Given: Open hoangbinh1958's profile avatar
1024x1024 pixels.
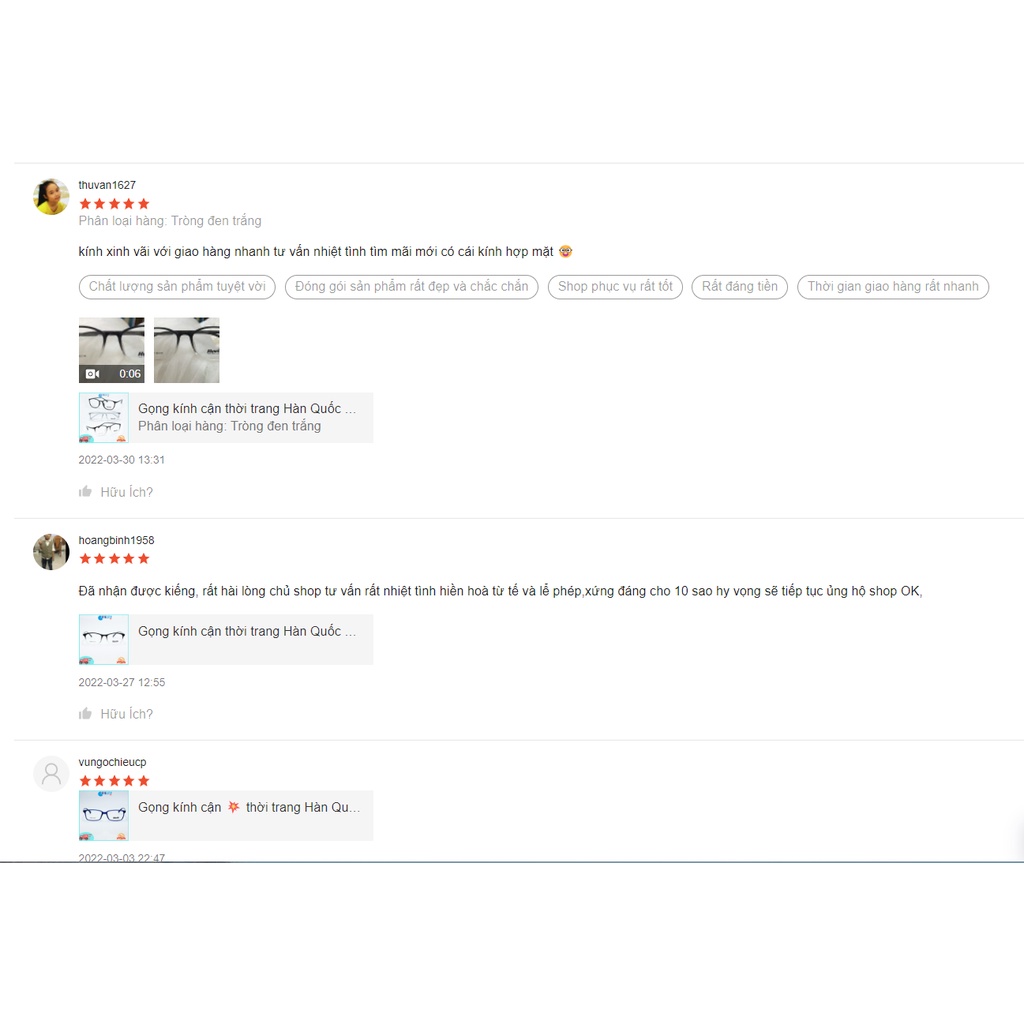Looking at the screenshot, I should point(51,551).
